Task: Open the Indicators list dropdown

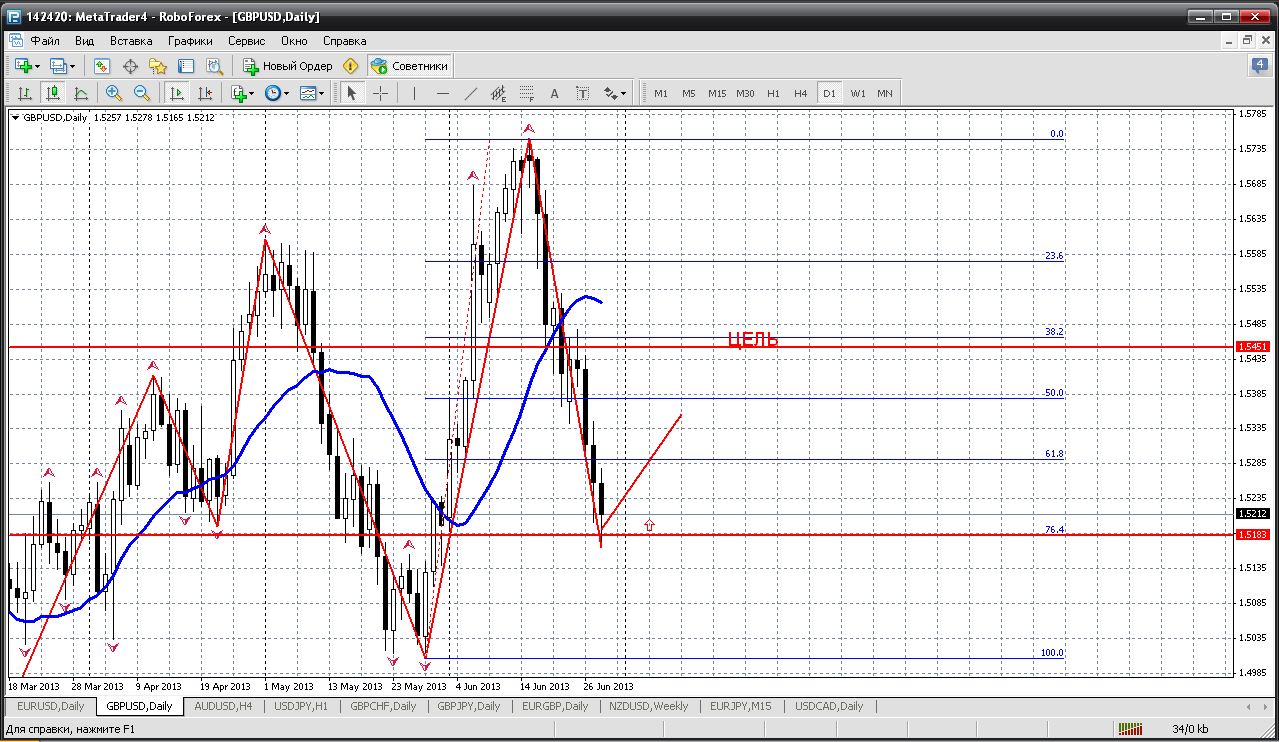Action: click(x=241, y=93)
